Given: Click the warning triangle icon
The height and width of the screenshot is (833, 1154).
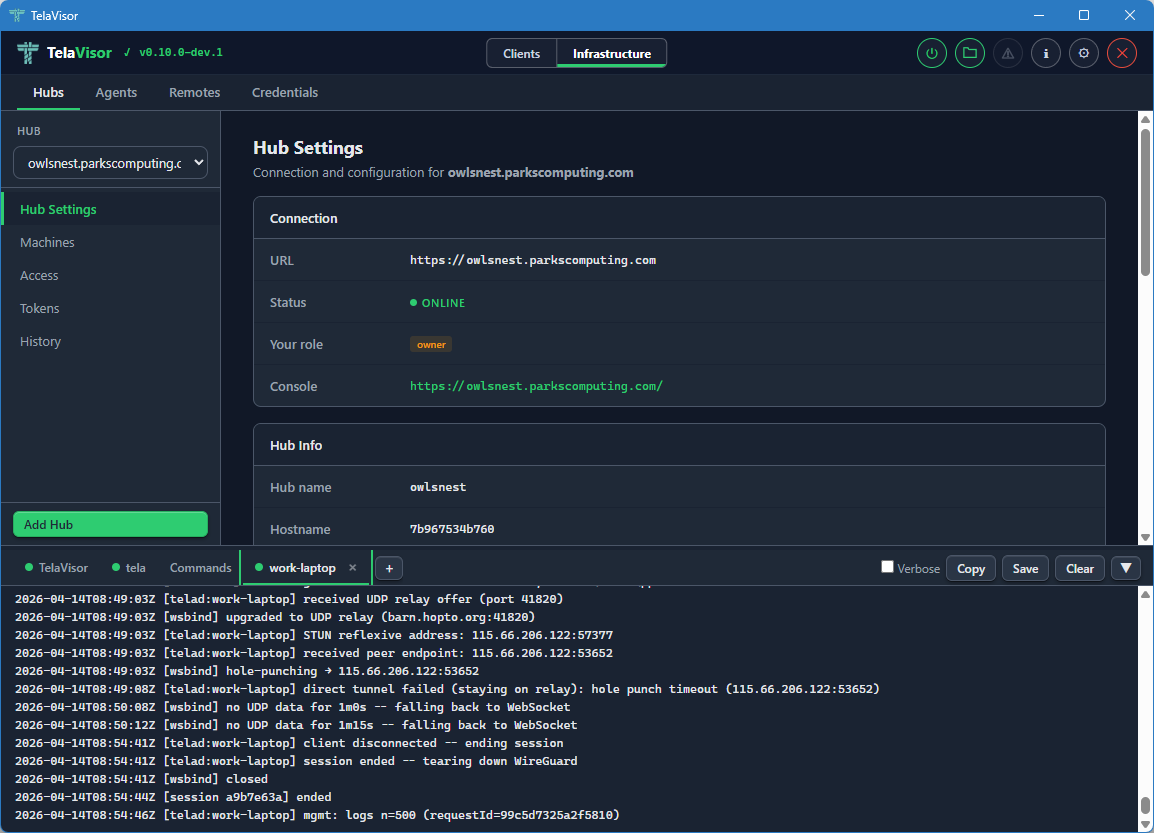Looking at the screenshot, I should pyautogui.click(x=1008, y=54).
